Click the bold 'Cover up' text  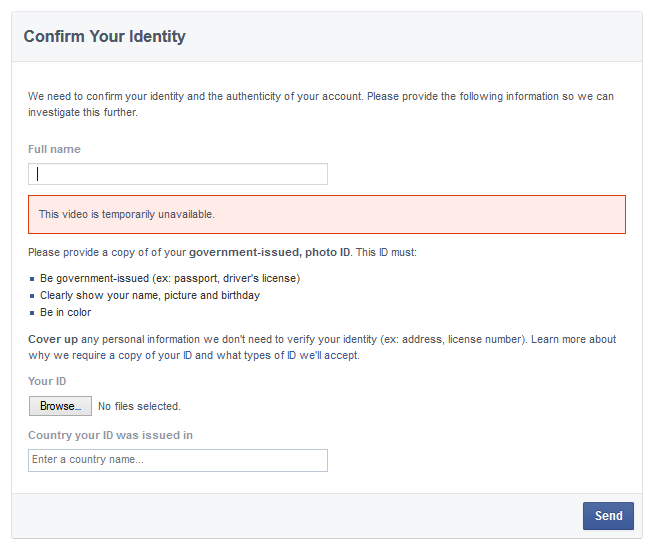53,339
